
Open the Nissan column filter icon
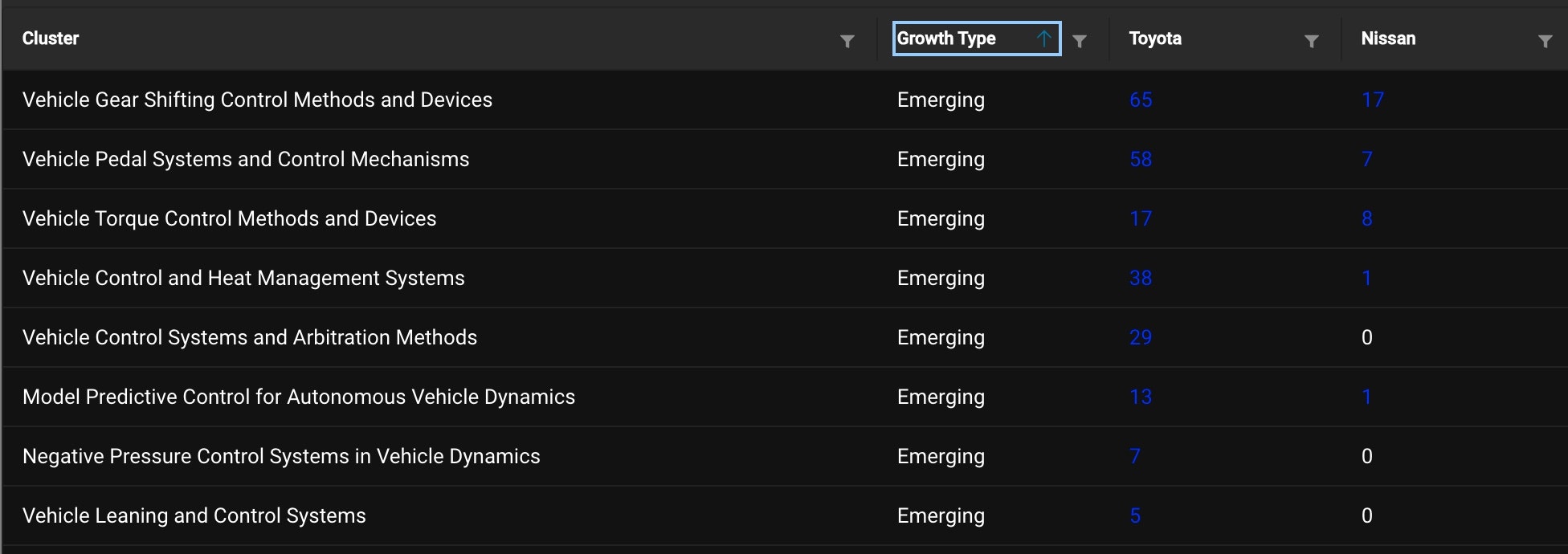pyautogui.click(x=1545, y=41)
